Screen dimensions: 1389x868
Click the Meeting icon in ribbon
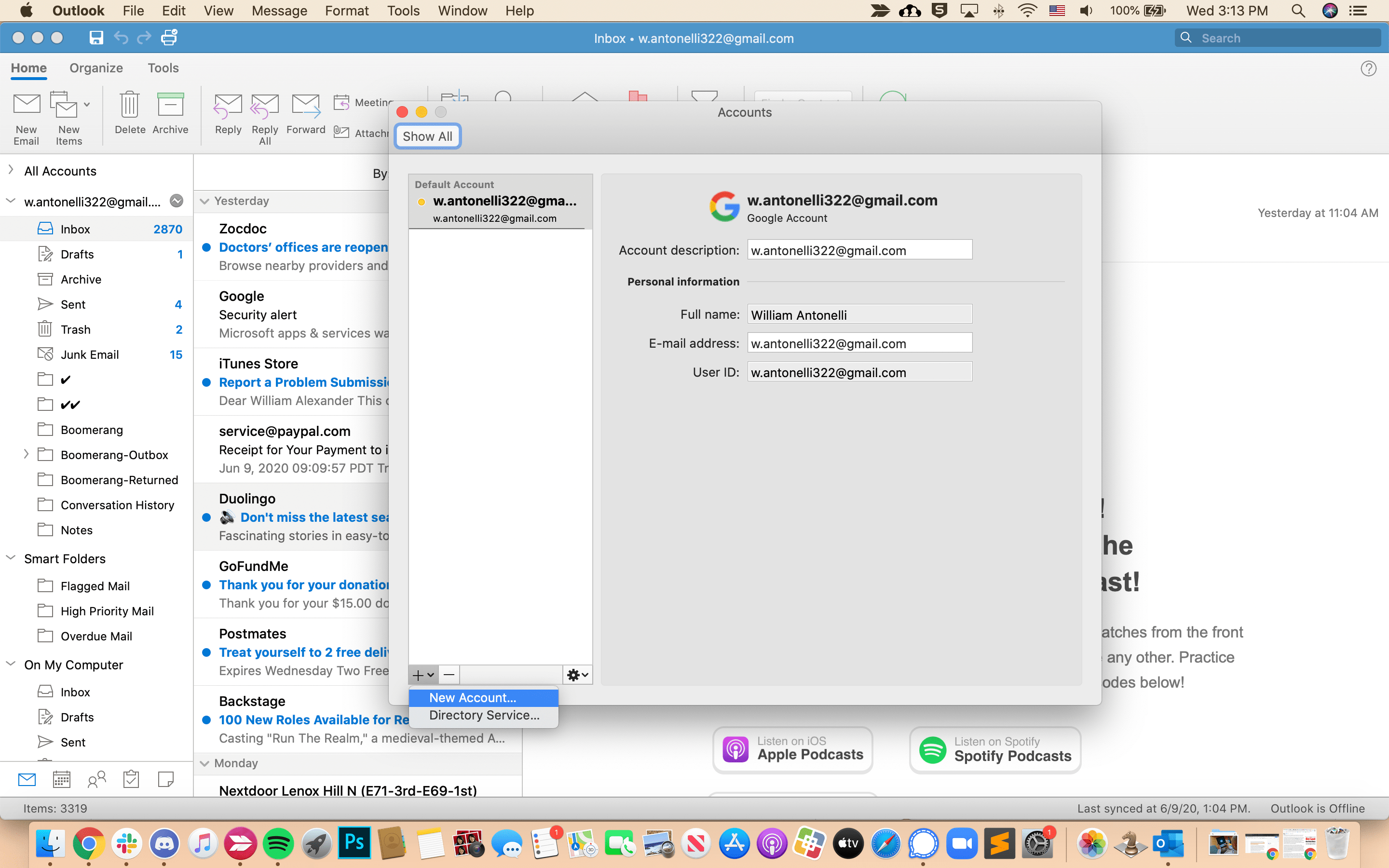341,102
